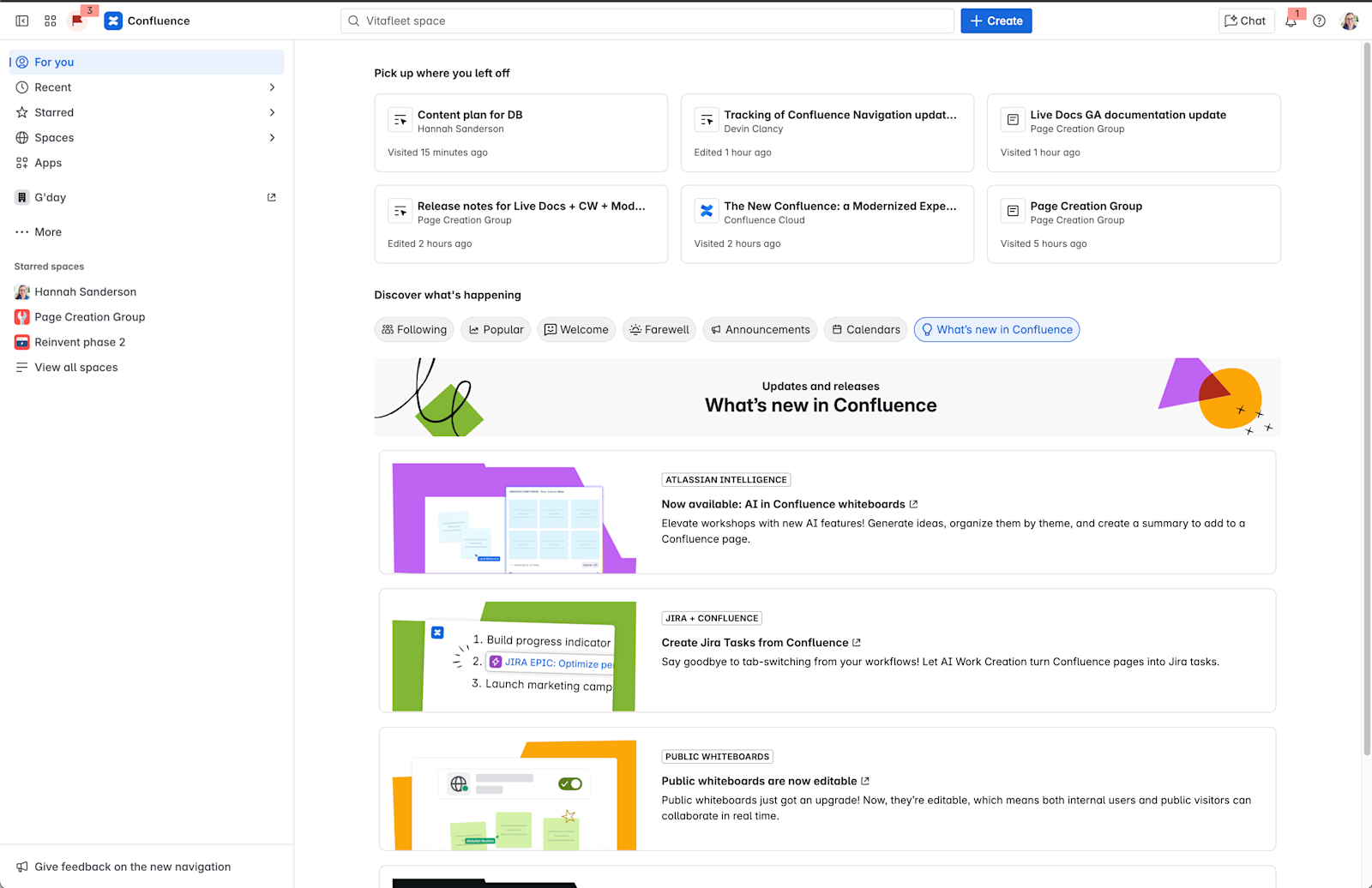Expand the Spaces section chevron
This screenshot has height=888, width=1372.
click(272, 137)
